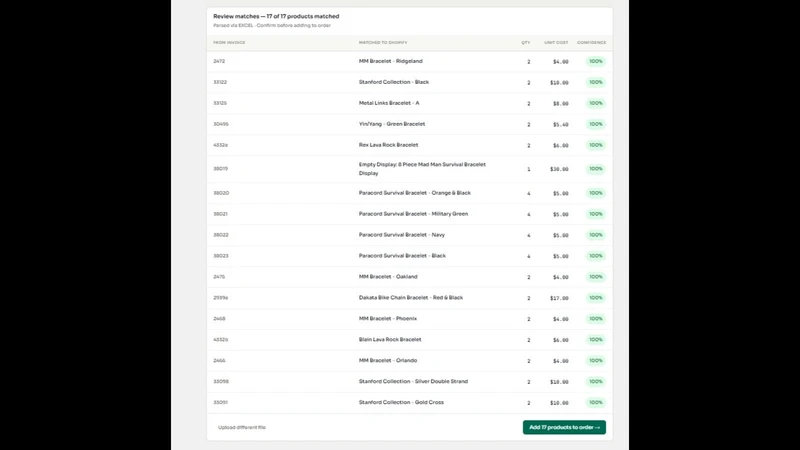Select Metal Links Bracelet - A product name
Viewport: 800px width, 450px height.
click(389, 103)
